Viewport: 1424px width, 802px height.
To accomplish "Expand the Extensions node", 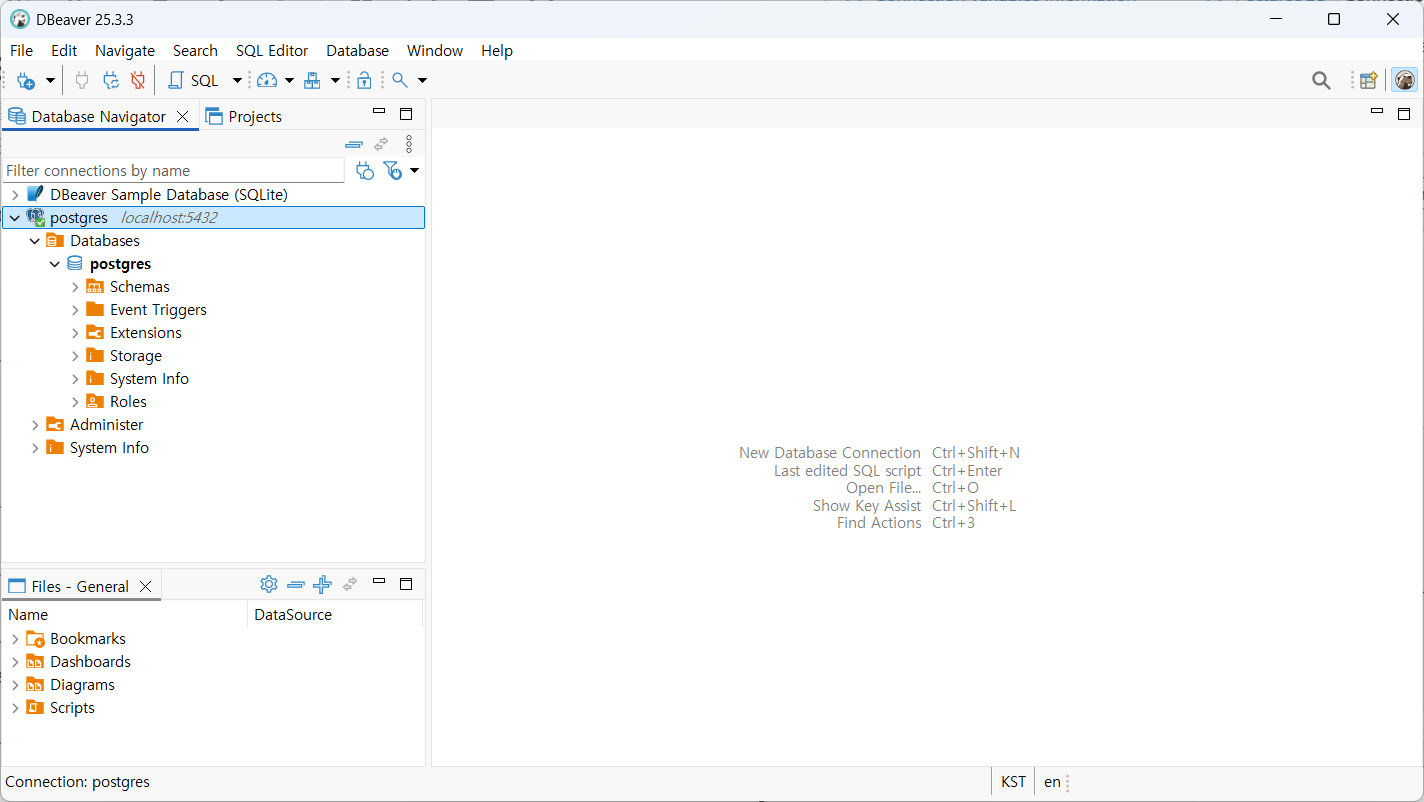I will [x=75, y=333].
